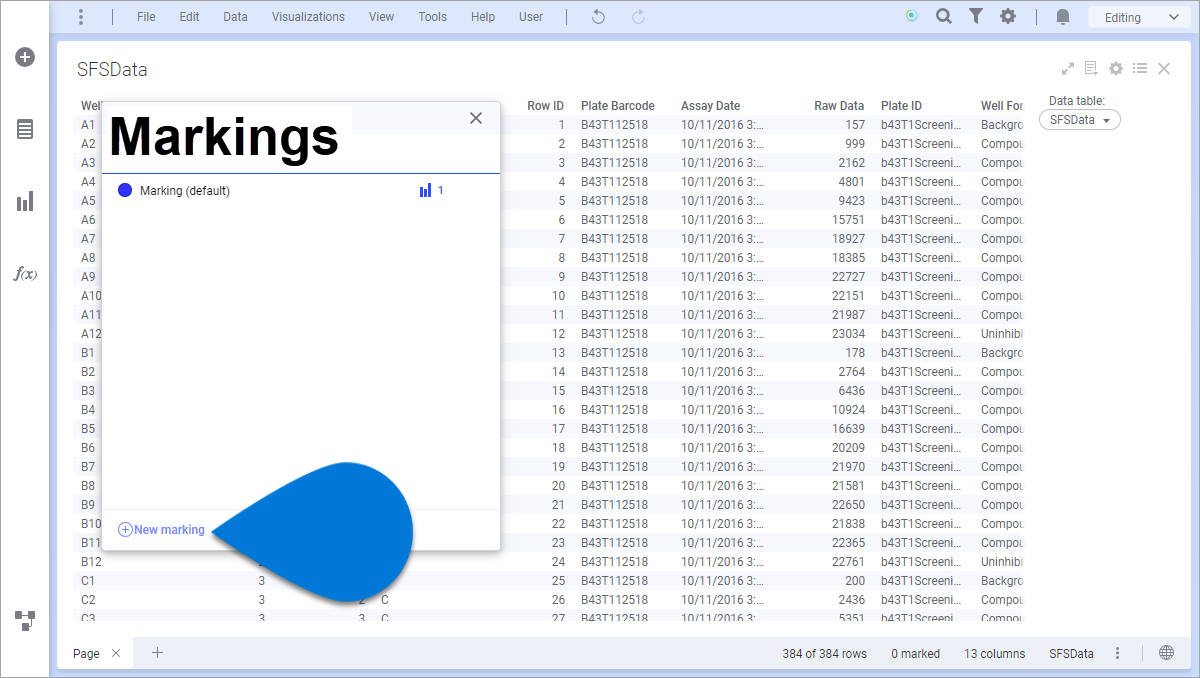Image resolution: width=1200 pixels, height=678 pixels.
Task: Open the View menu
Action: point(381,17)
